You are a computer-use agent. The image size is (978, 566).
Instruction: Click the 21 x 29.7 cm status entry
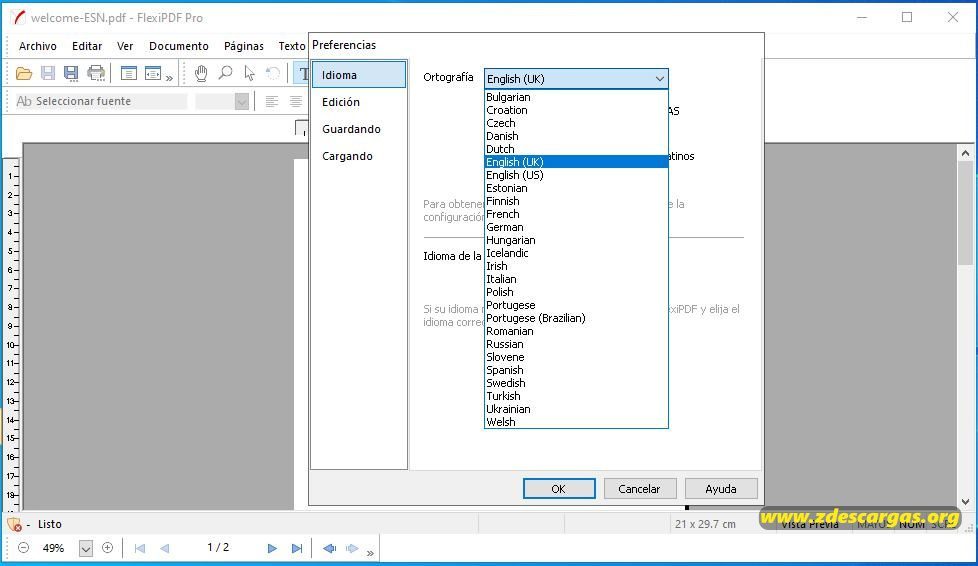pos(705,524)
